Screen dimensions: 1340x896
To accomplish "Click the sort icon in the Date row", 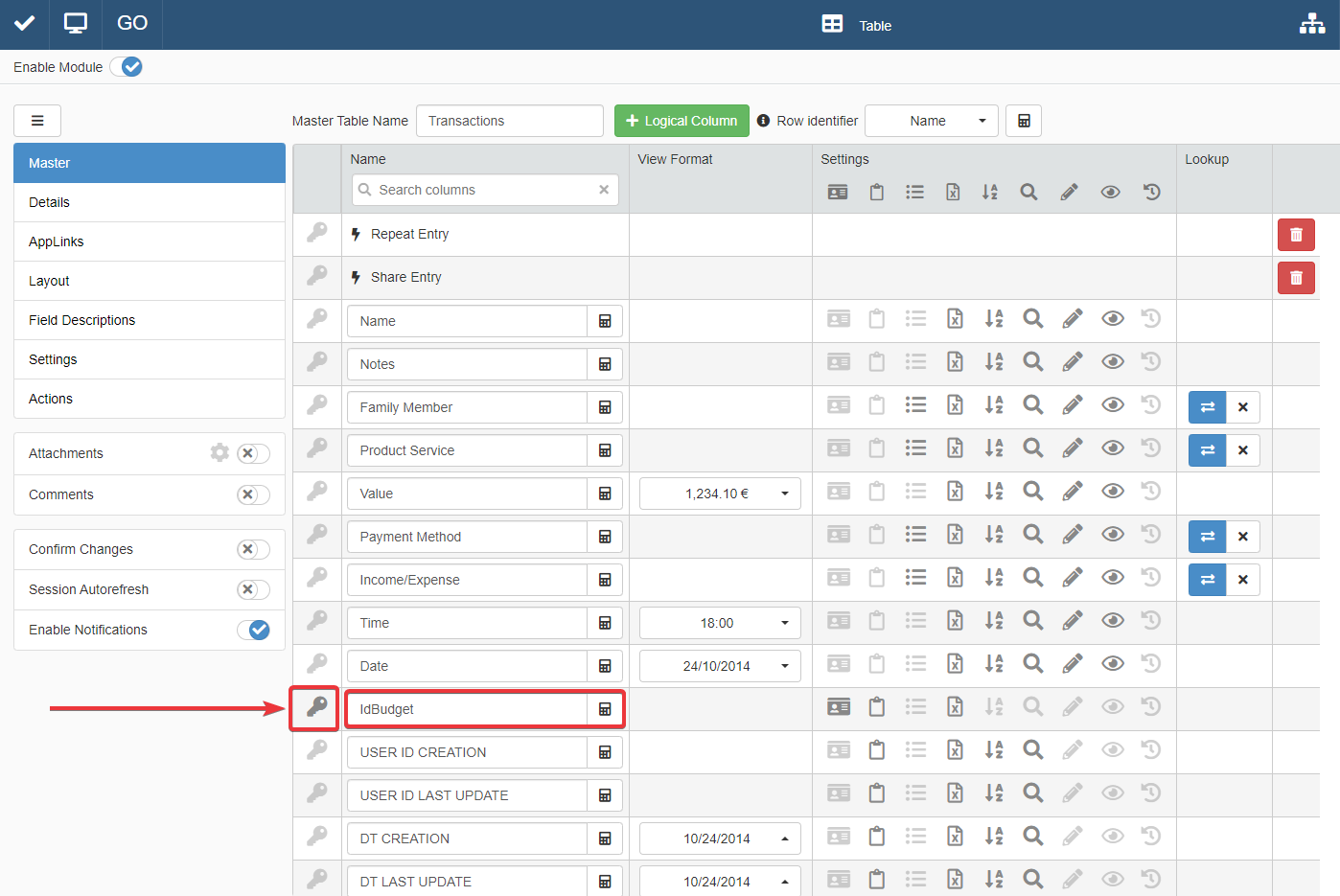I will coord(993,664).
